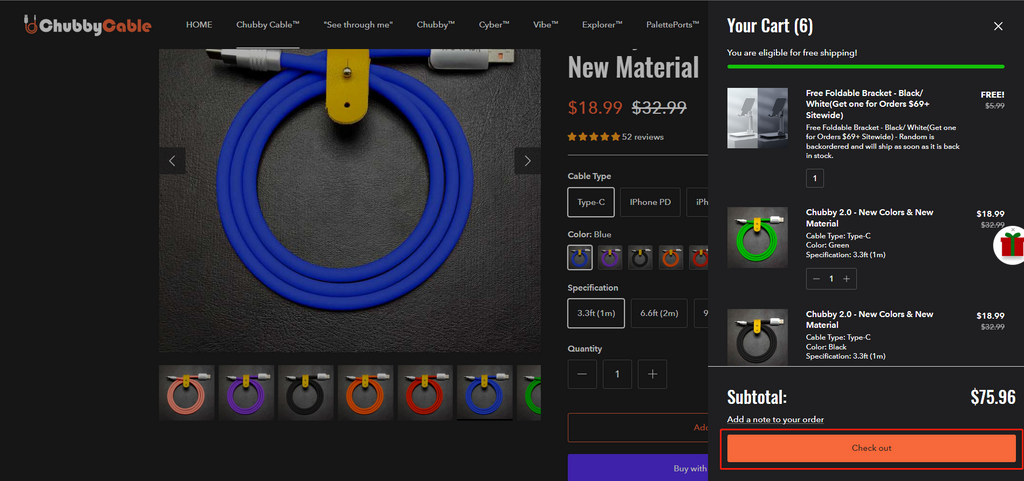Click the bracket quantity field in cart
This screenshot has width=1024, height=481.
coord(814,178)
